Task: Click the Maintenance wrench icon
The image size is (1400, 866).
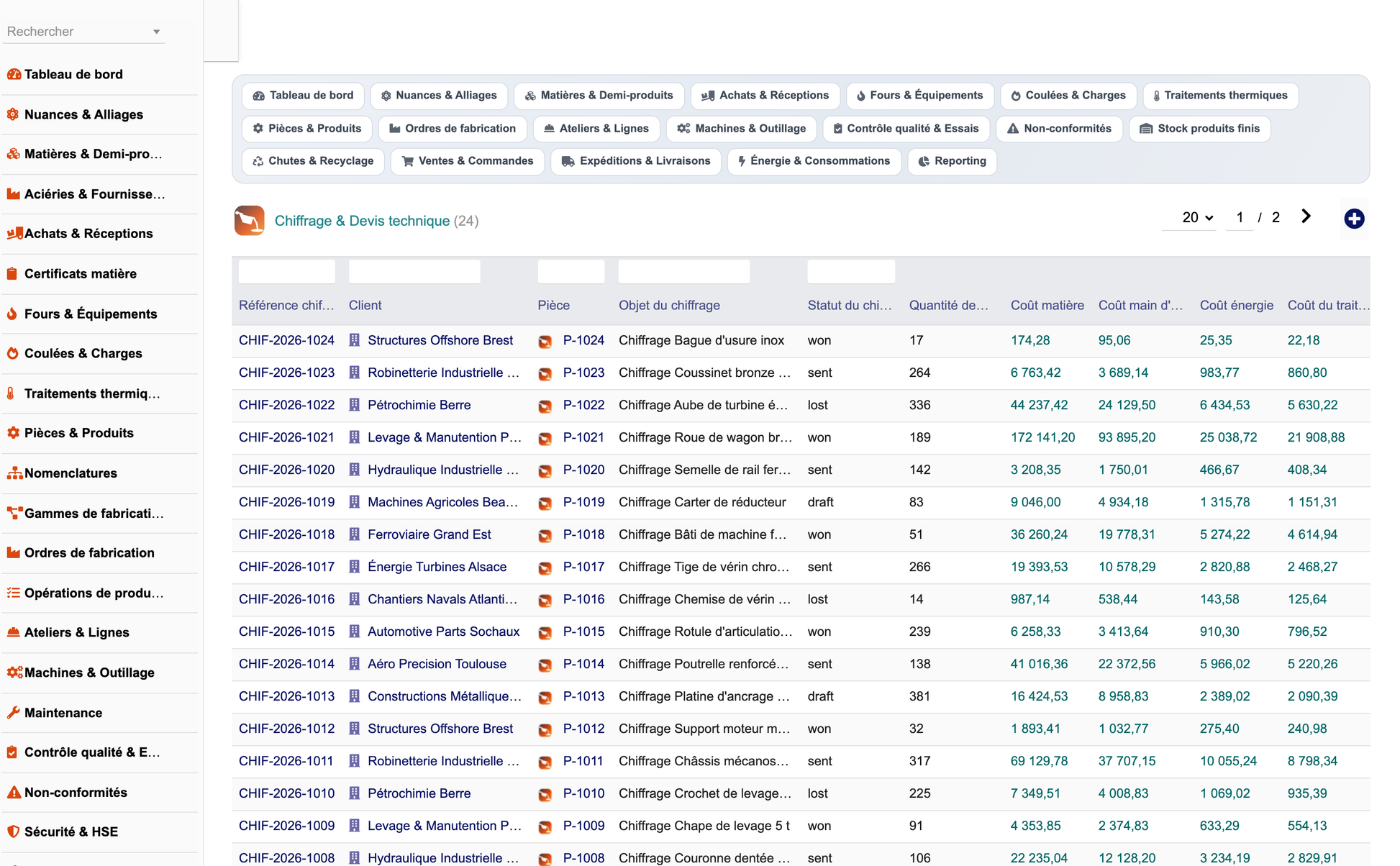Action: [14, 713]
